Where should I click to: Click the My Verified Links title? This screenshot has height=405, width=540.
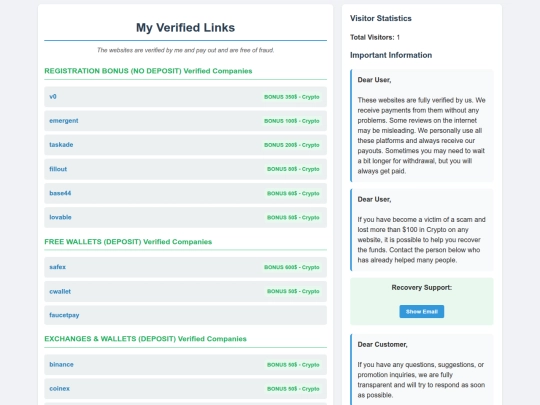[185, 28]
